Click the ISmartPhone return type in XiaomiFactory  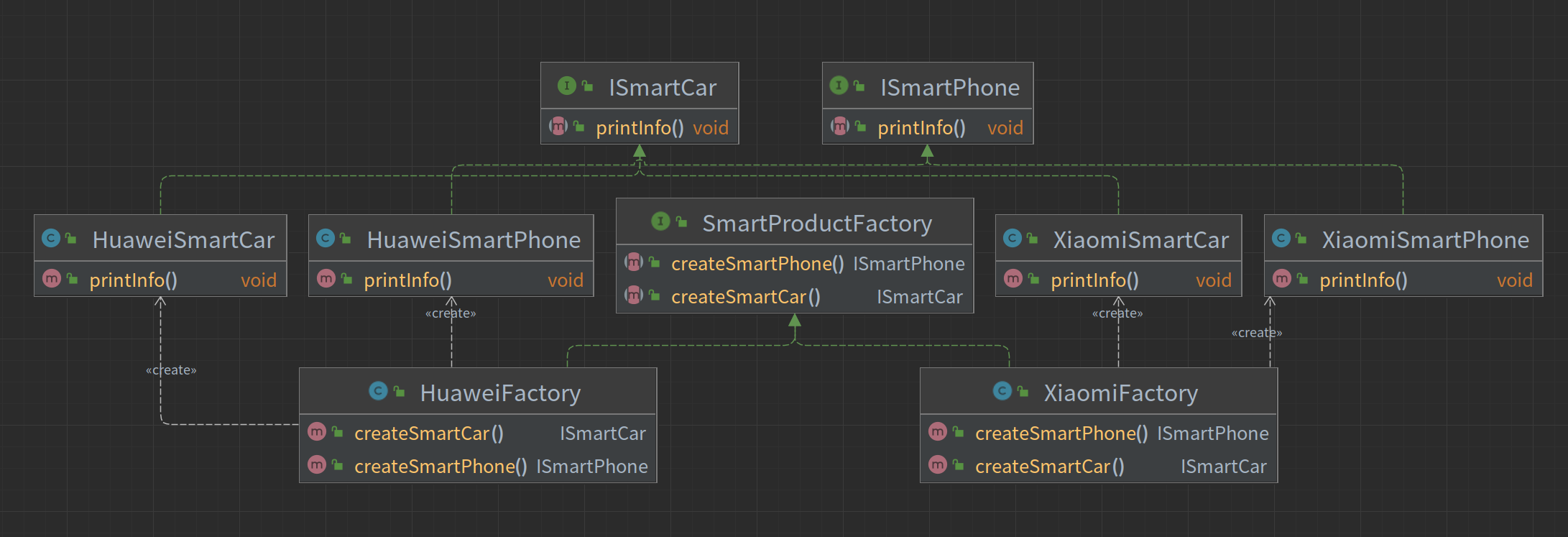pyautogui.click(x=1213, y=433)
